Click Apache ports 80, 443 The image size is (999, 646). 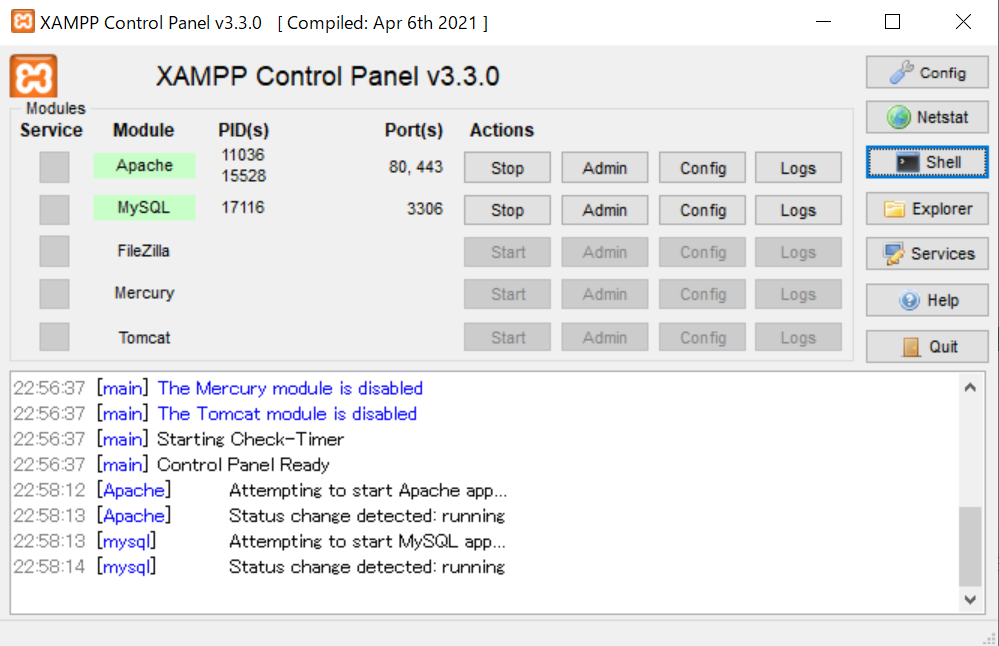click(415, 167)
